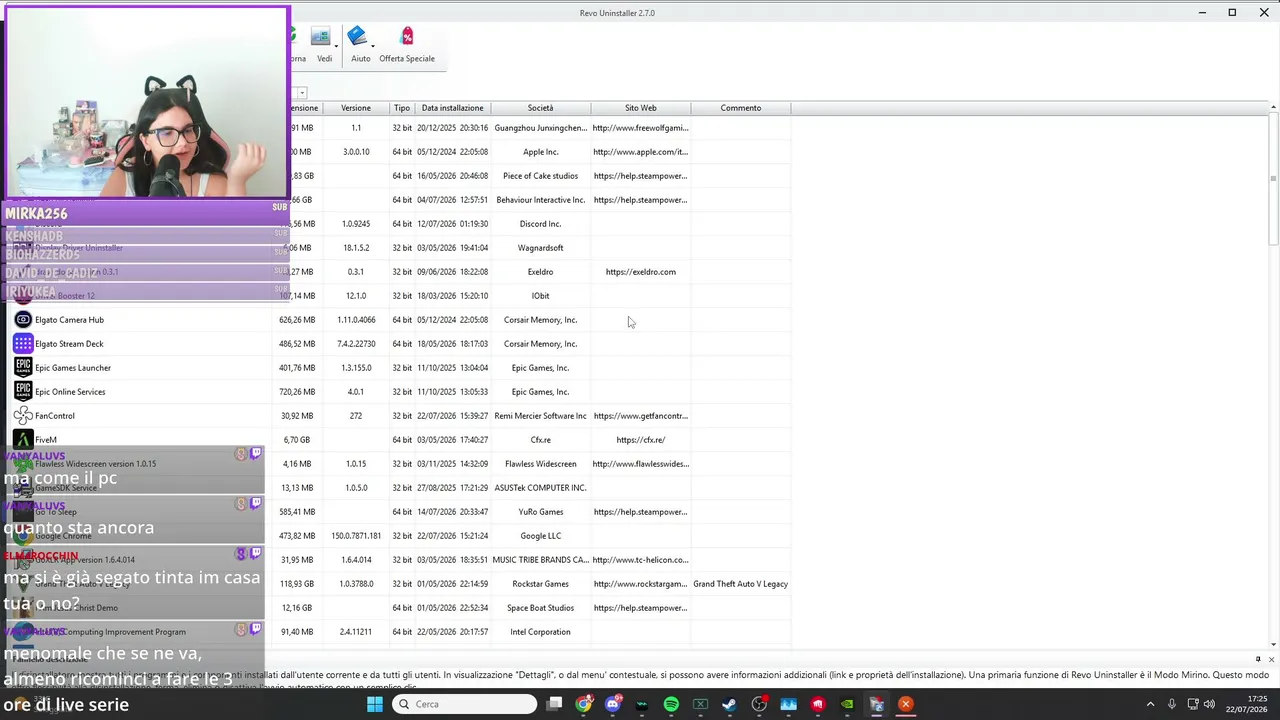Click the Elgato Camera Hub program name
The height and width of the screenshot is (720, 1280).
pos(69,320)
